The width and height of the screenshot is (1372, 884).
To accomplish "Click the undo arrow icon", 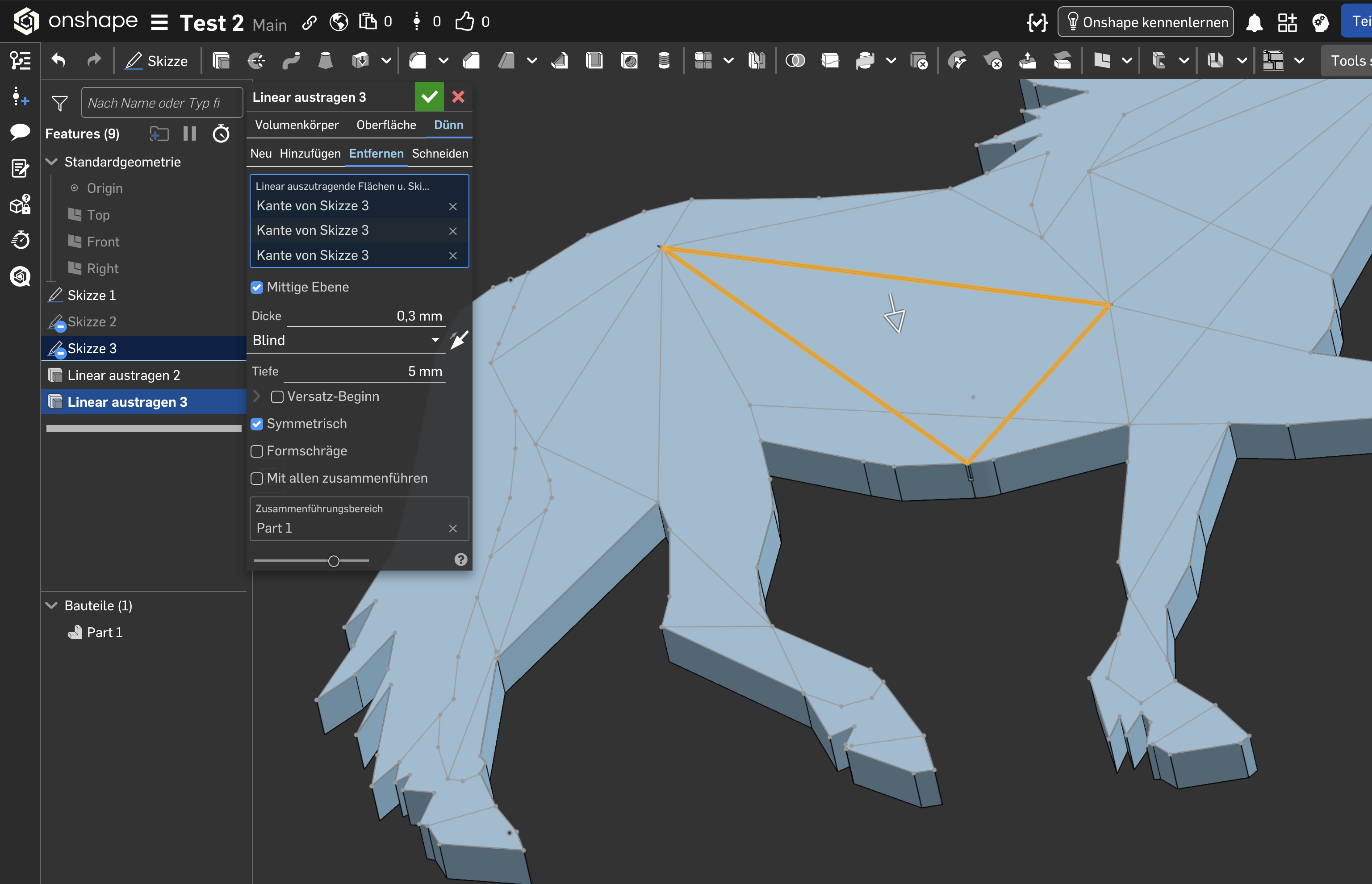I will 59,60.
